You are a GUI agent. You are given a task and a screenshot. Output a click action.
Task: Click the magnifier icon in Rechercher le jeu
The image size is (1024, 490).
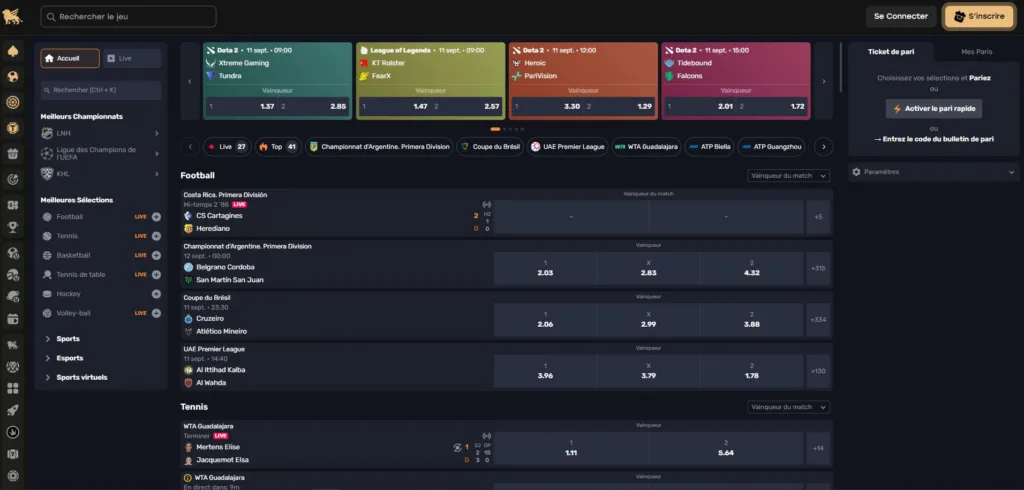(51, 16)
